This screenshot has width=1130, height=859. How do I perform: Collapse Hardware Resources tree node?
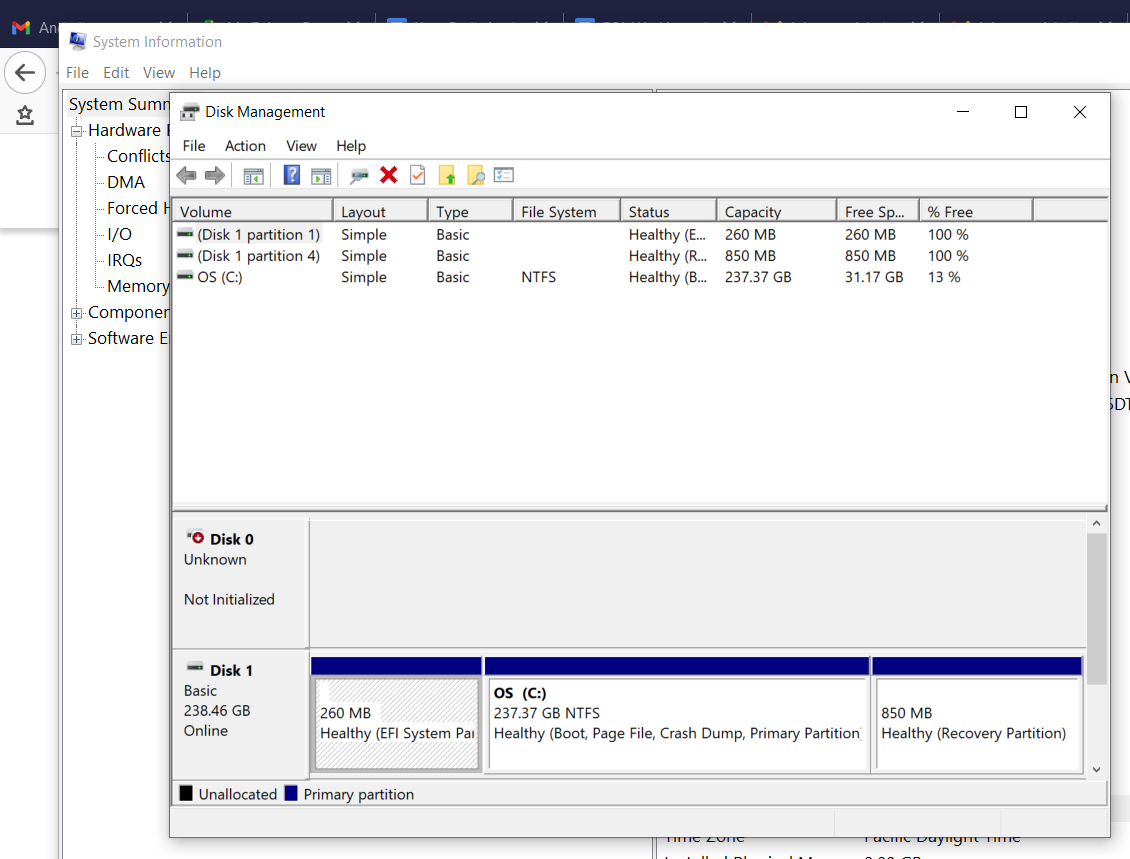pos(76,131)
